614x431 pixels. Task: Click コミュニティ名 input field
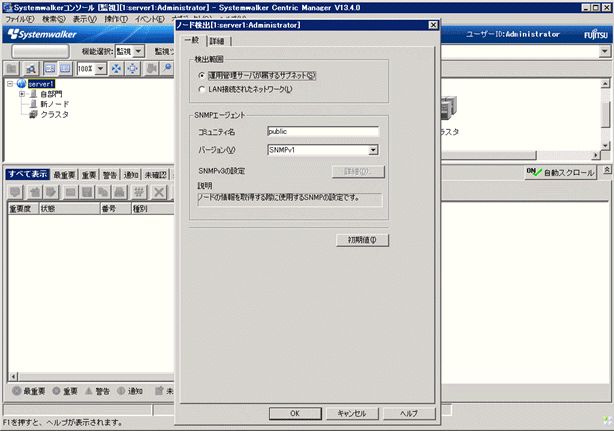[323, 132]
